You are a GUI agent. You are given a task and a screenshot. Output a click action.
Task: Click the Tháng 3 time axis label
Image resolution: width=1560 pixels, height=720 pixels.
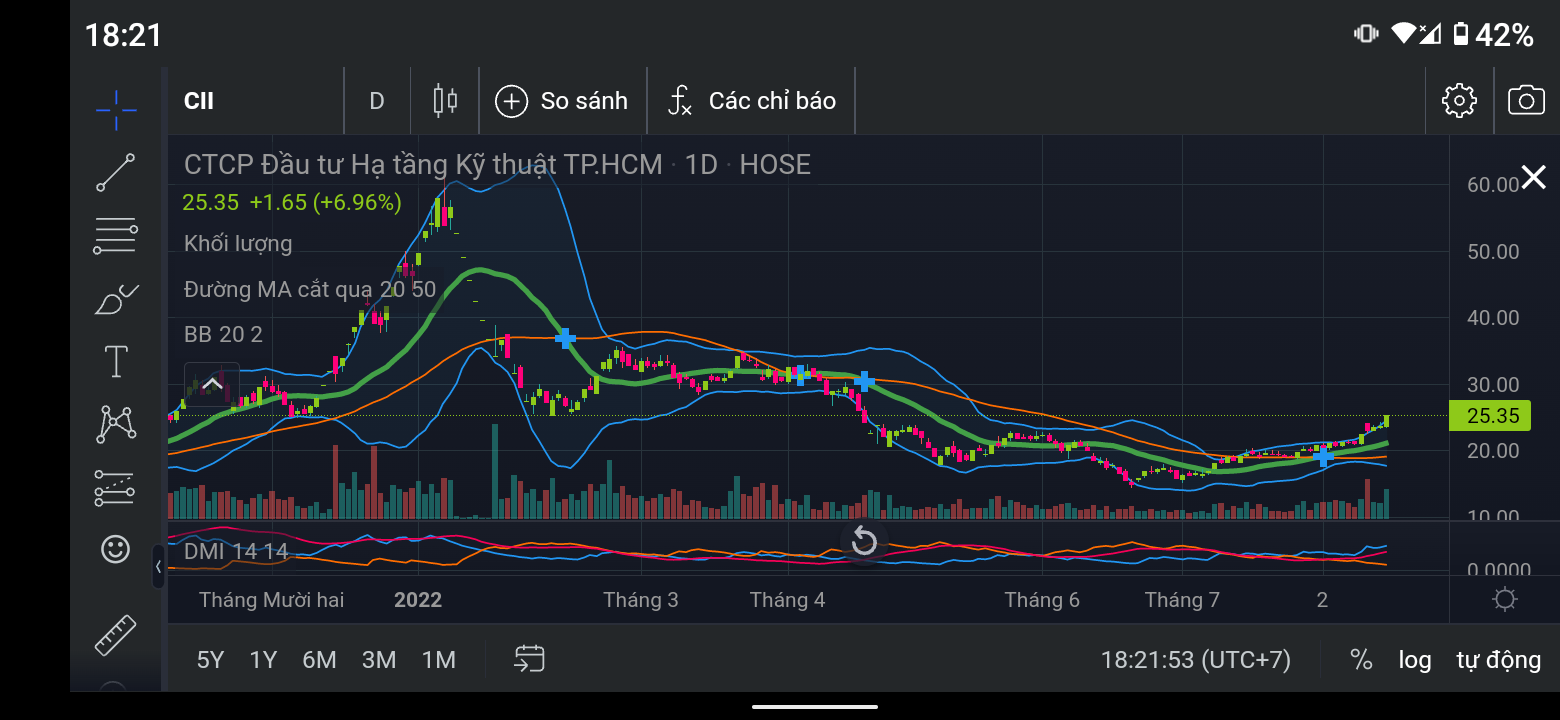pyautogui.click(x=640, y=600)
